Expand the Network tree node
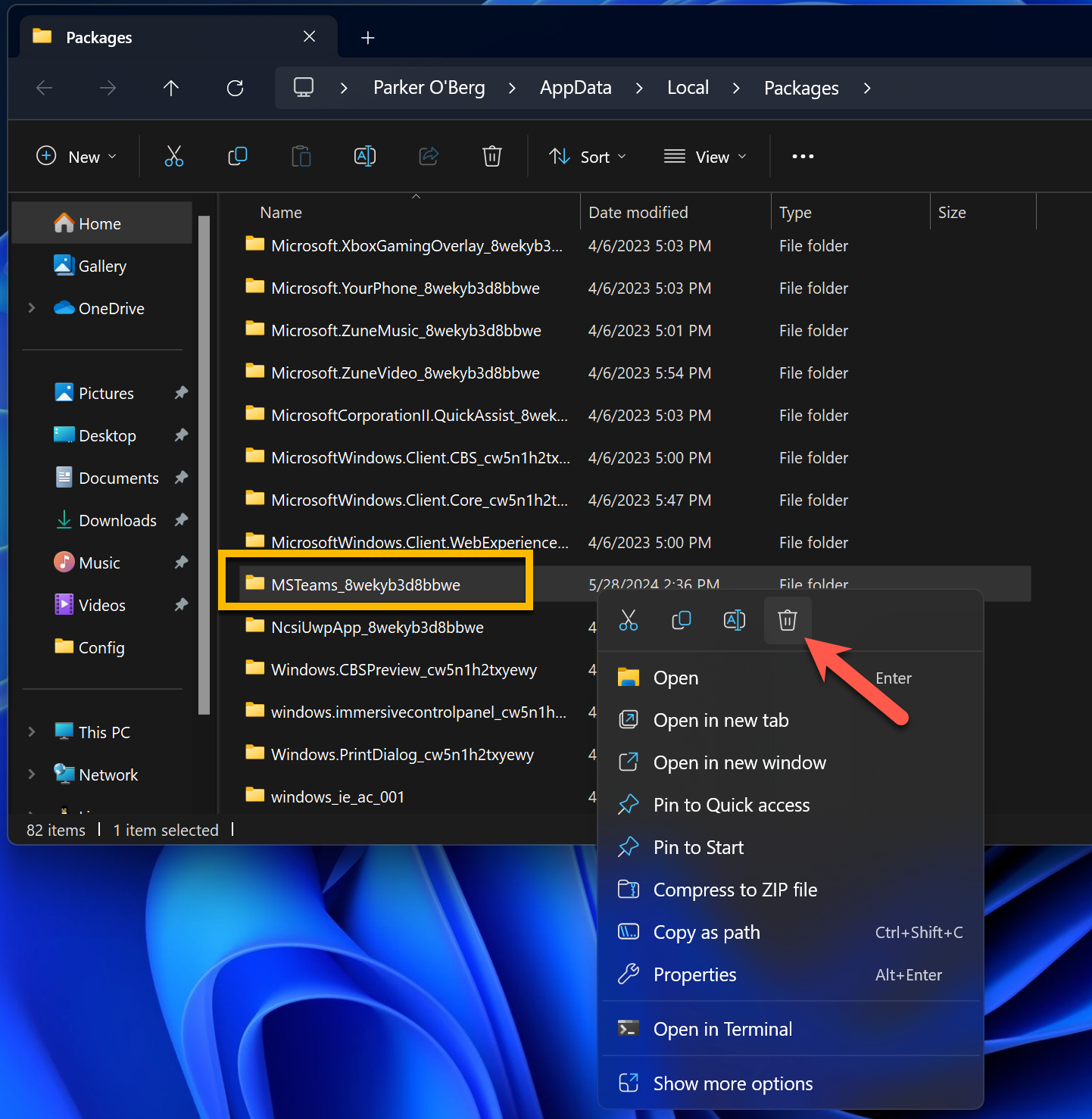 tap(32, 775)
